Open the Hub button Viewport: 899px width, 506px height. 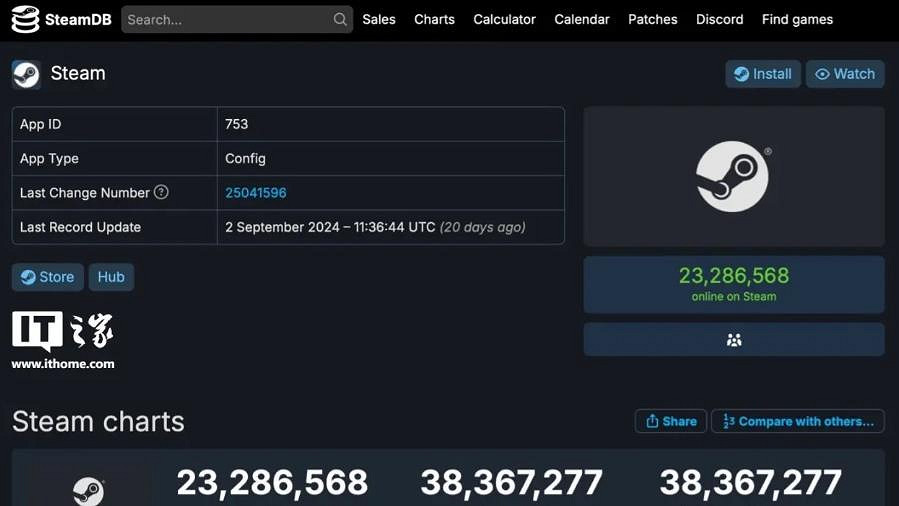(111, 277)
